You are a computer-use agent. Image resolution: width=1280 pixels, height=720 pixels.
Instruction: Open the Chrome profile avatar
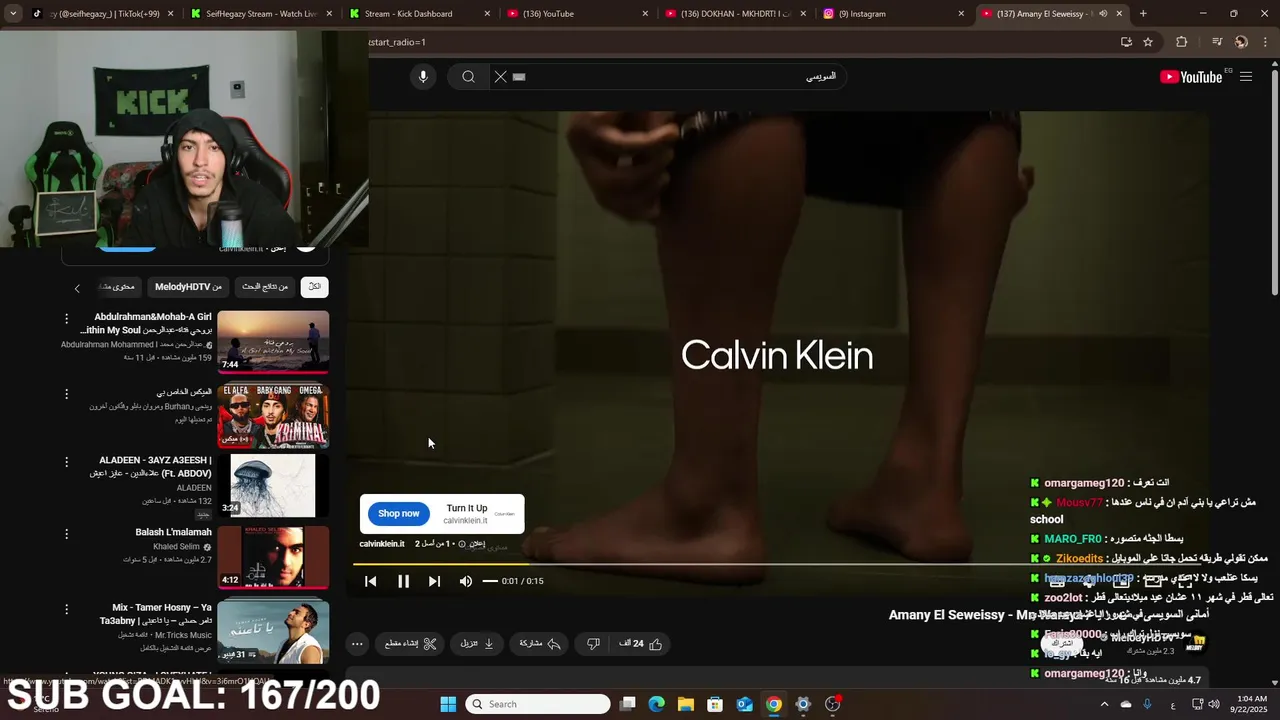(x=1241, y=42)
